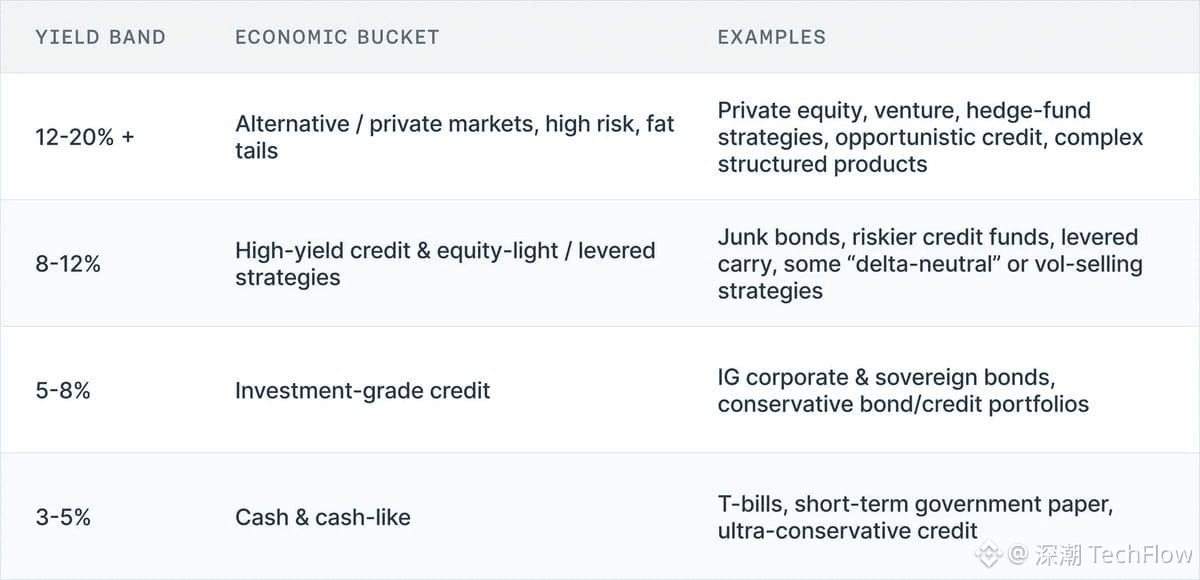The width and height of the screenshot is (1200, 580).
Task: Select the IG corporate & sovereign bonds text
Action: 886,378
